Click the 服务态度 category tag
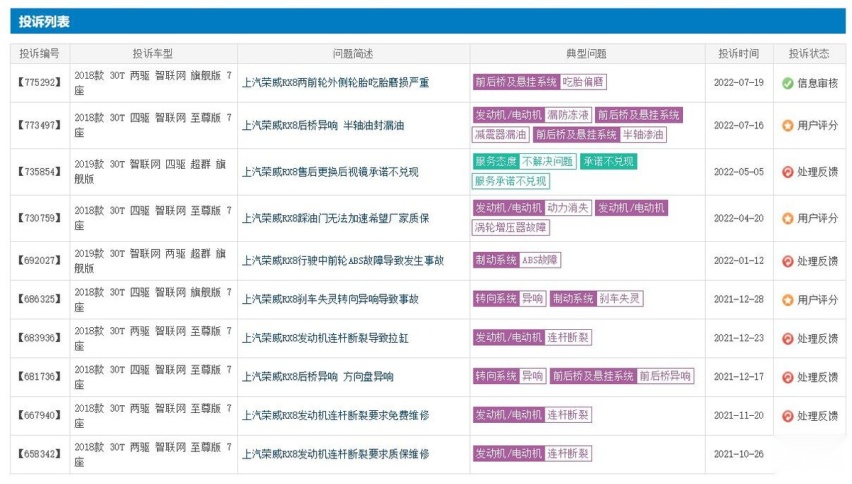This screenshot has width=852, height=484. coord(496,162)
